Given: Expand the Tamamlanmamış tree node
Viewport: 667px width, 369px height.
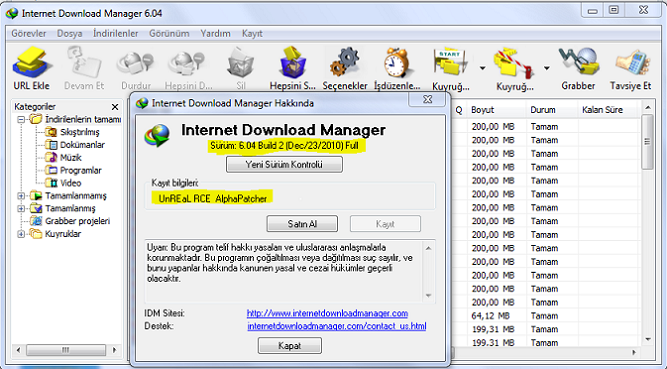Looking at the screenshot, I should point(21,196).
